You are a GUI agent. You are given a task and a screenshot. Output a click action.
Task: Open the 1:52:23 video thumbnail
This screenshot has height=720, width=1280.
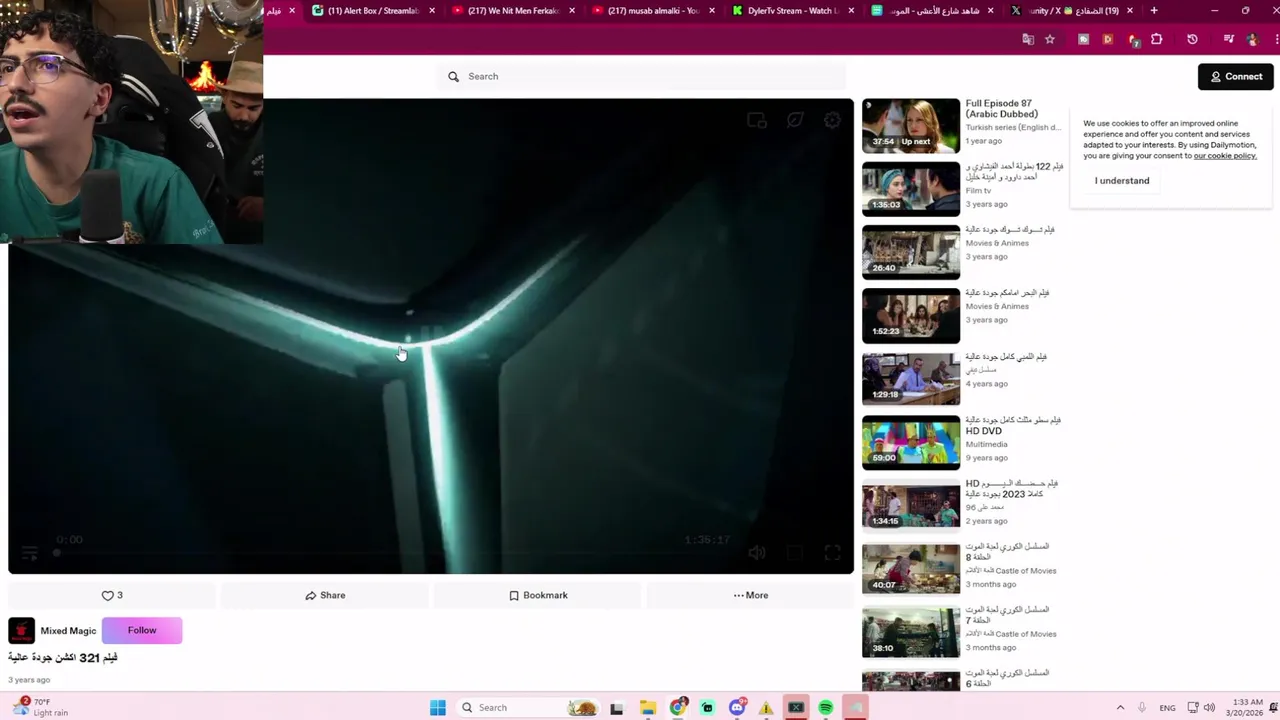(911, 315)
